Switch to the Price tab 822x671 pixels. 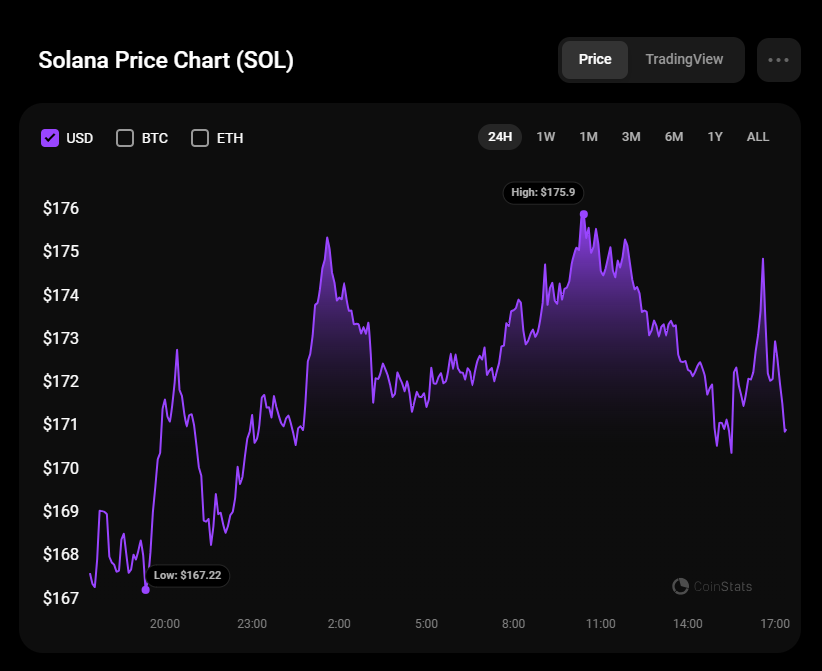coord(595,60)
